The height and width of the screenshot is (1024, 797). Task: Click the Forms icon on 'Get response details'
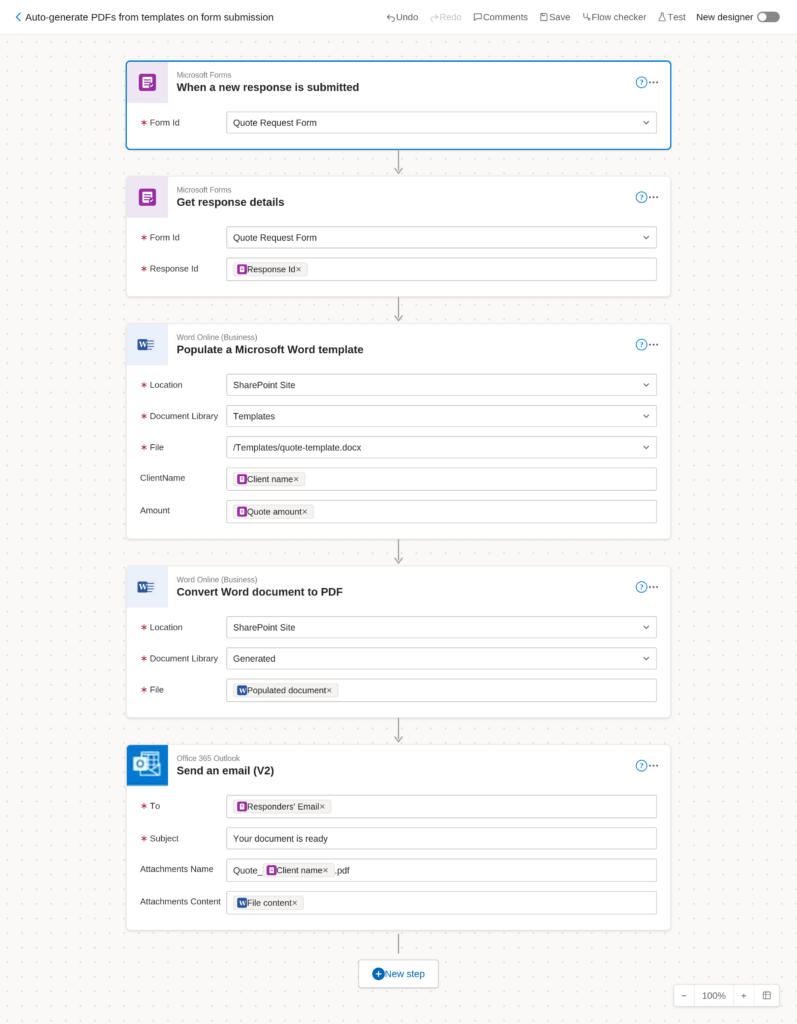point(147,197)
